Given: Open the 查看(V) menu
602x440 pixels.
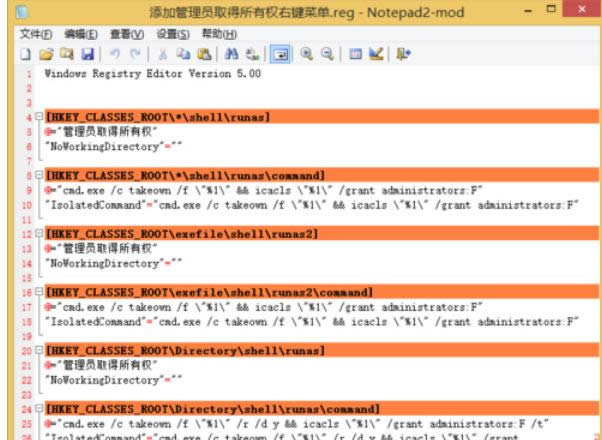Looking at the screenshot, I should 128,34.
